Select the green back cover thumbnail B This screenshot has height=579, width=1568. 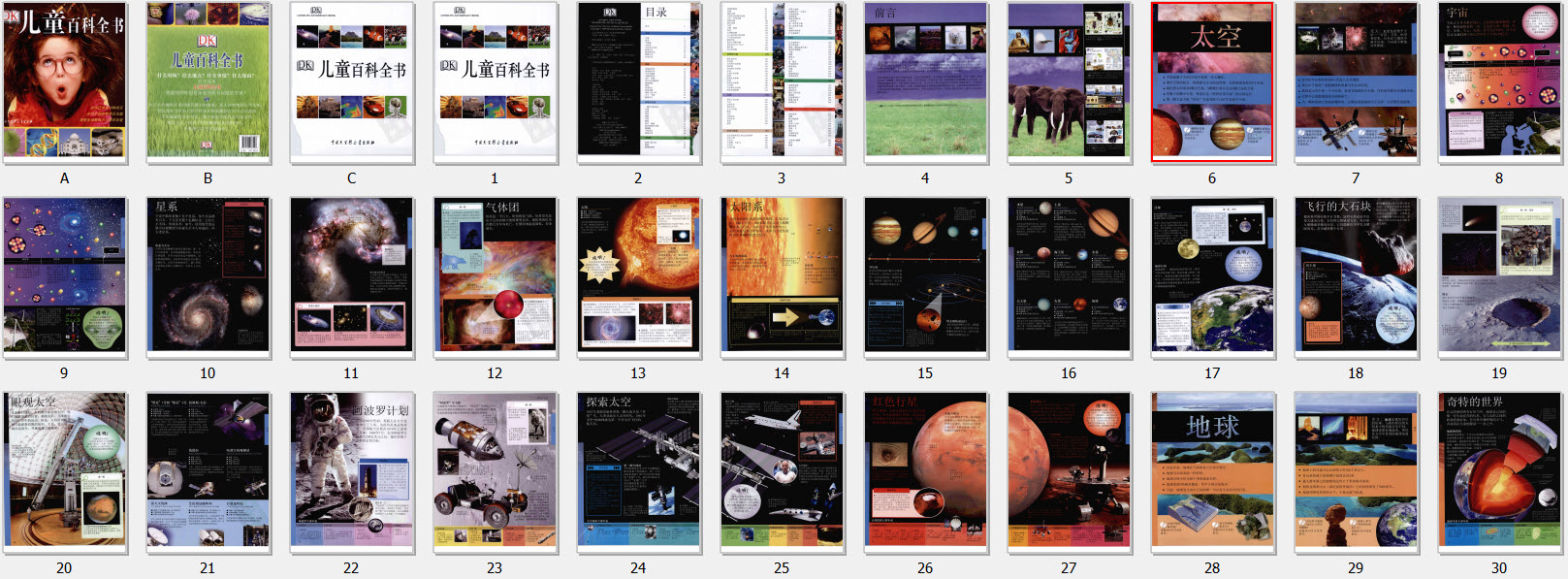208,81
